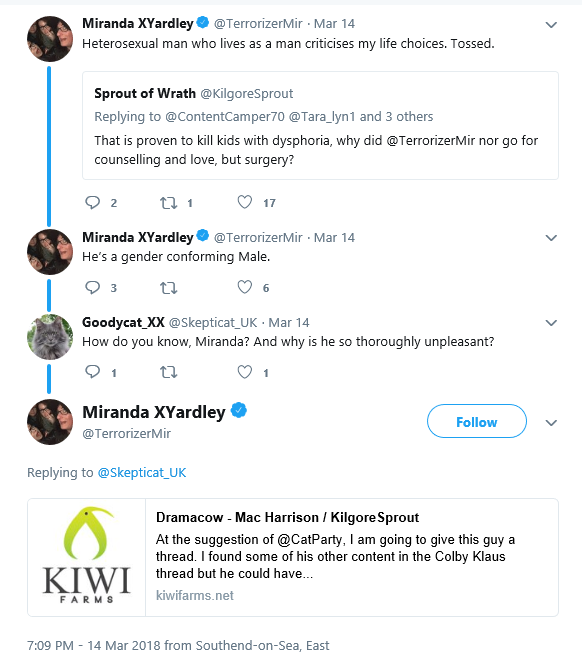
Task: Open options chevron on second Miranda tweet
Action: pos(551,238)
